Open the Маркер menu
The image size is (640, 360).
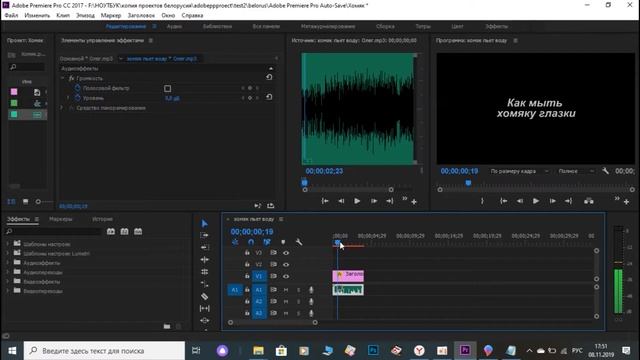111,16
